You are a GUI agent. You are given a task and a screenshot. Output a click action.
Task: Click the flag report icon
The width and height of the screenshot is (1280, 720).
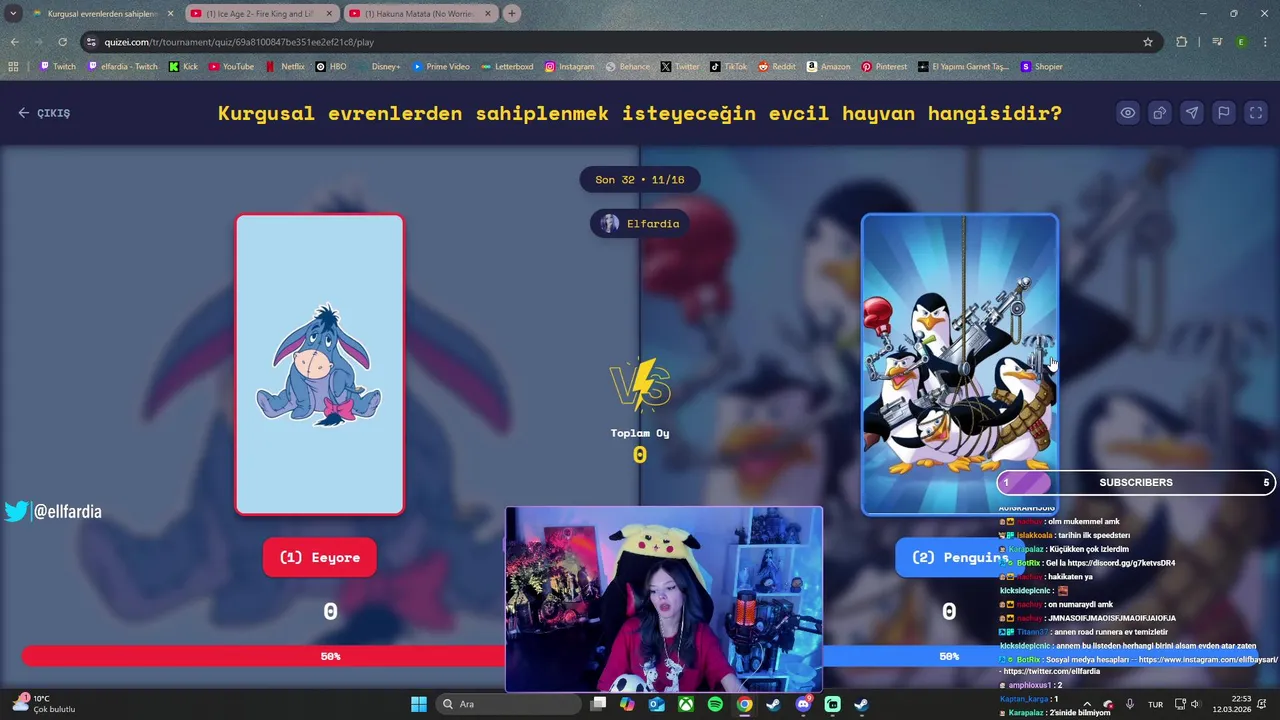1224,113
